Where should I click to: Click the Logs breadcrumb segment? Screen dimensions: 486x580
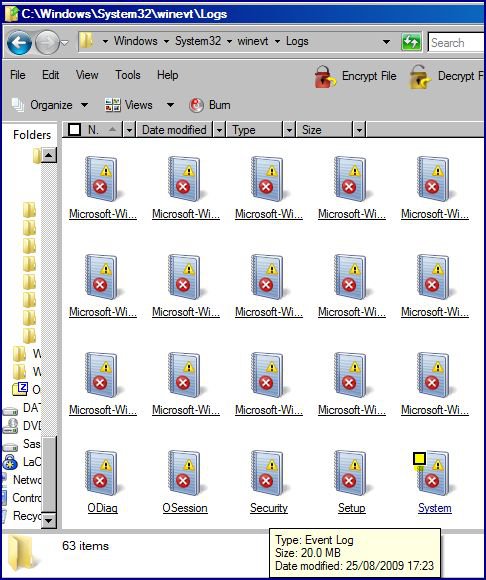tap(297, 41)
